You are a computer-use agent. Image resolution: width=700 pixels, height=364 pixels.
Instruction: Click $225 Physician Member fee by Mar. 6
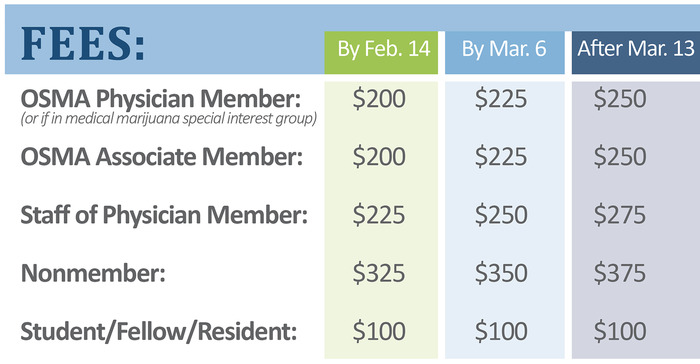pyautogui.click(x=501, y=99)
